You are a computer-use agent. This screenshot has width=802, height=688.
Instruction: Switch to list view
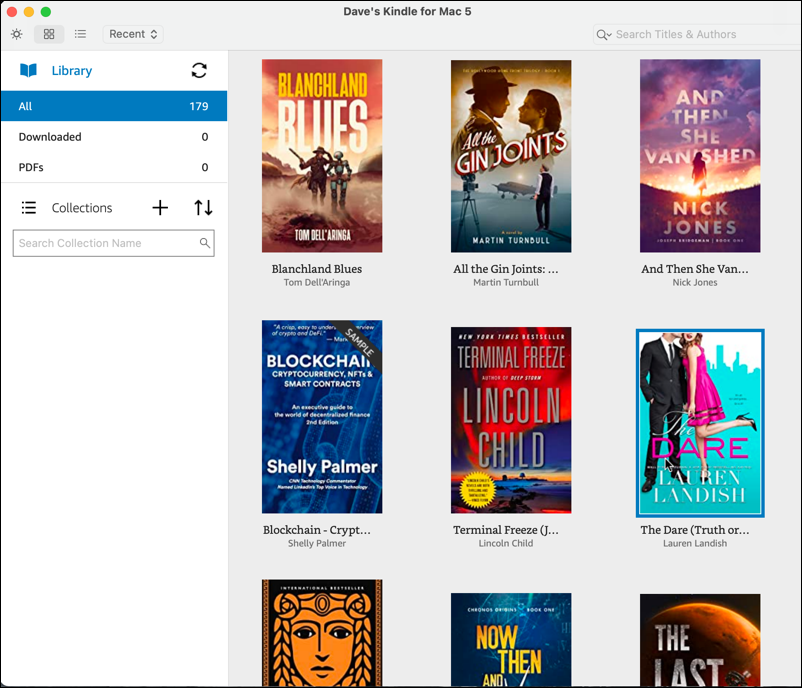80,34
